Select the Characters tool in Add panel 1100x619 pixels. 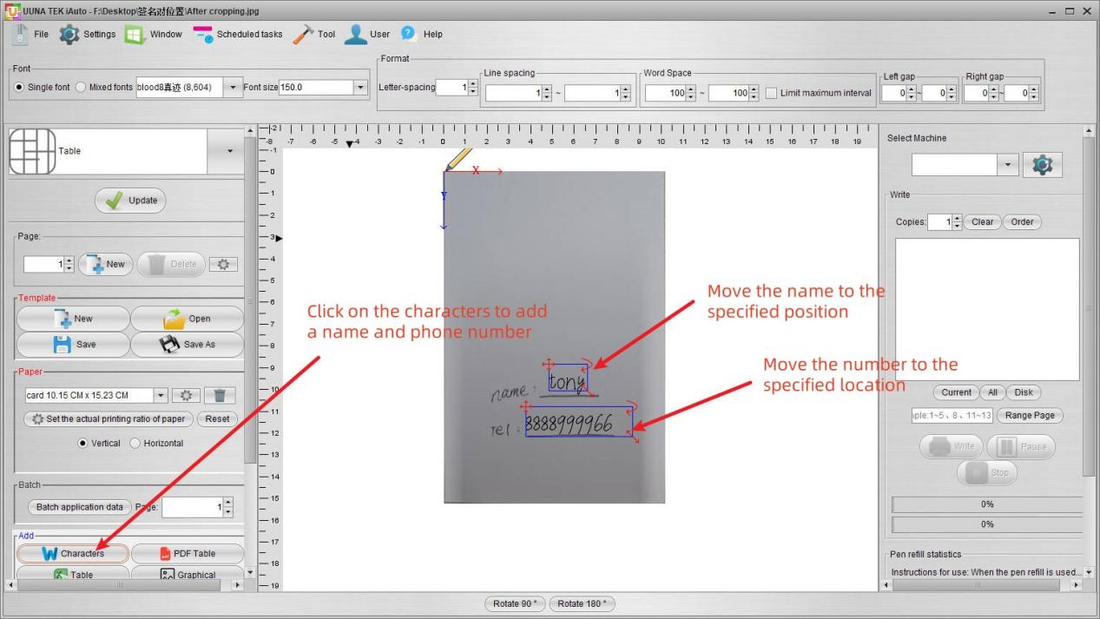[x=71, y=552]
